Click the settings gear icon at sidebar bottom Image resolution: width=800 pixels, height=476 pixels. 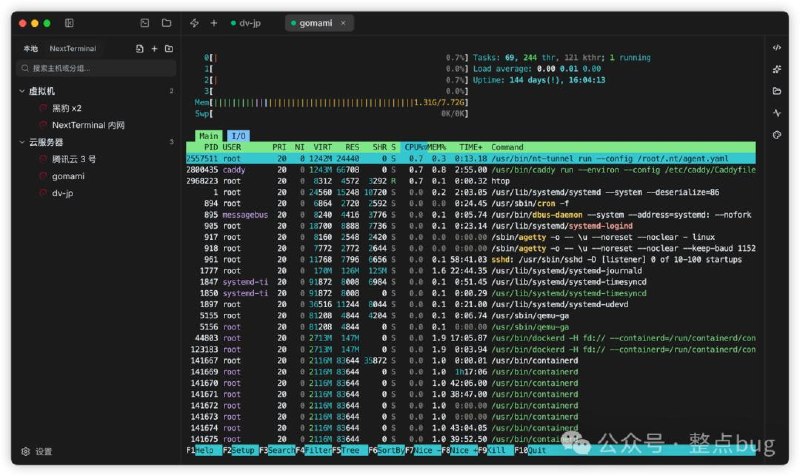point(26,451)
